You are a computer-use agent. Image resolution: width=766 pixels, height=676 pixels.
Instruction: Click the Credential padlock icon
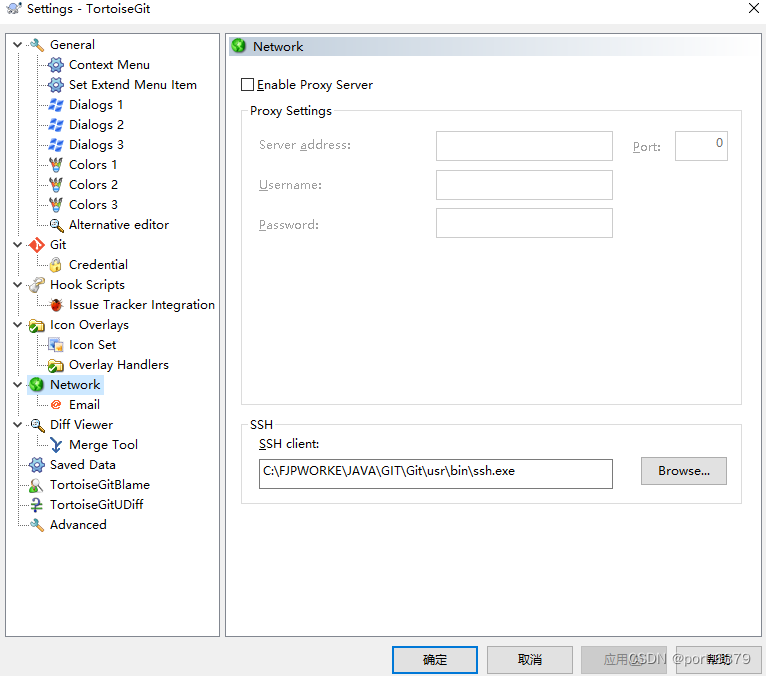pos(56,265)
